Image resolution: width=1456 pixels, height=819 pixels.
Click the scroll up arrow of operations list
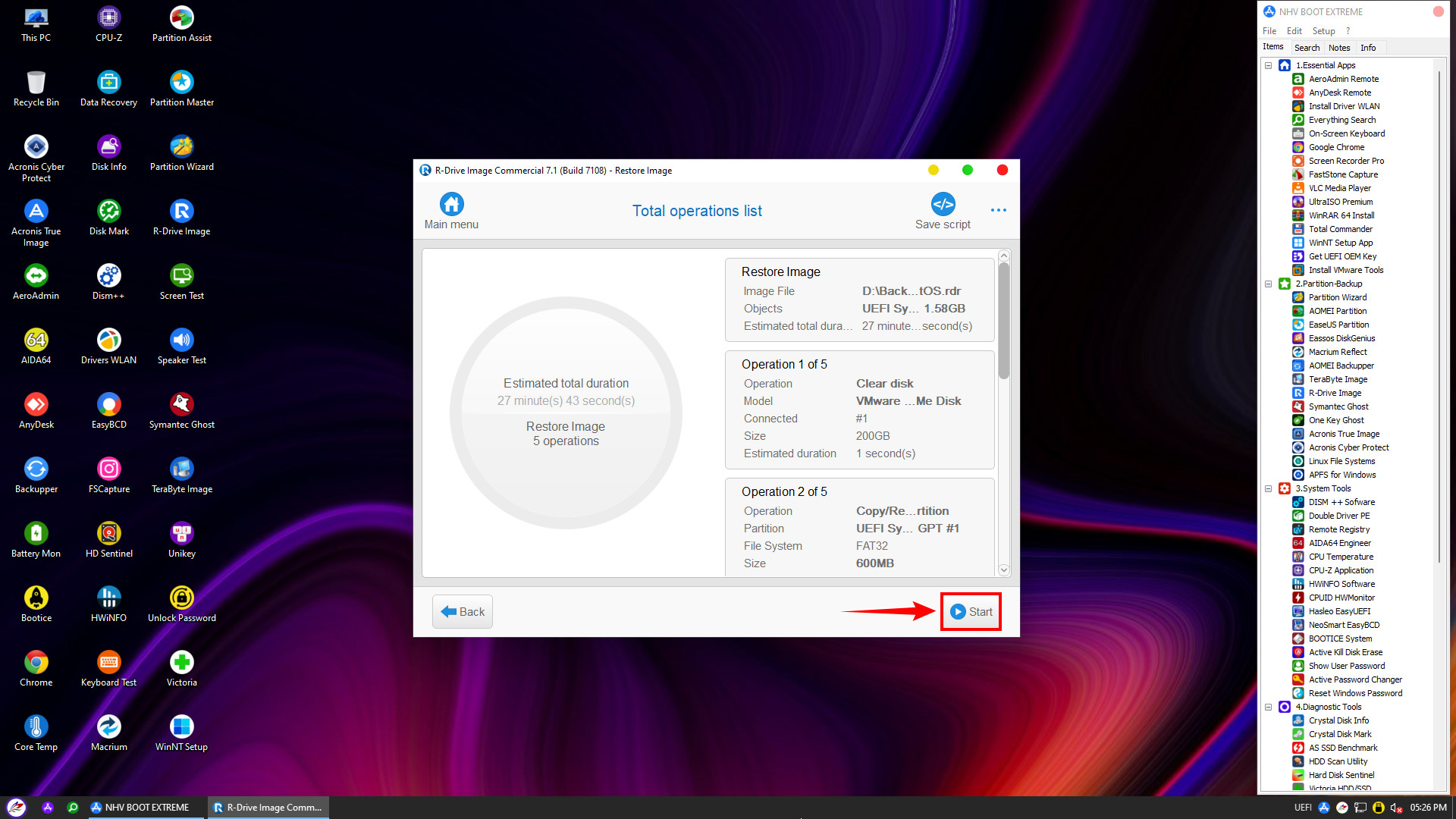(1004, 256)
